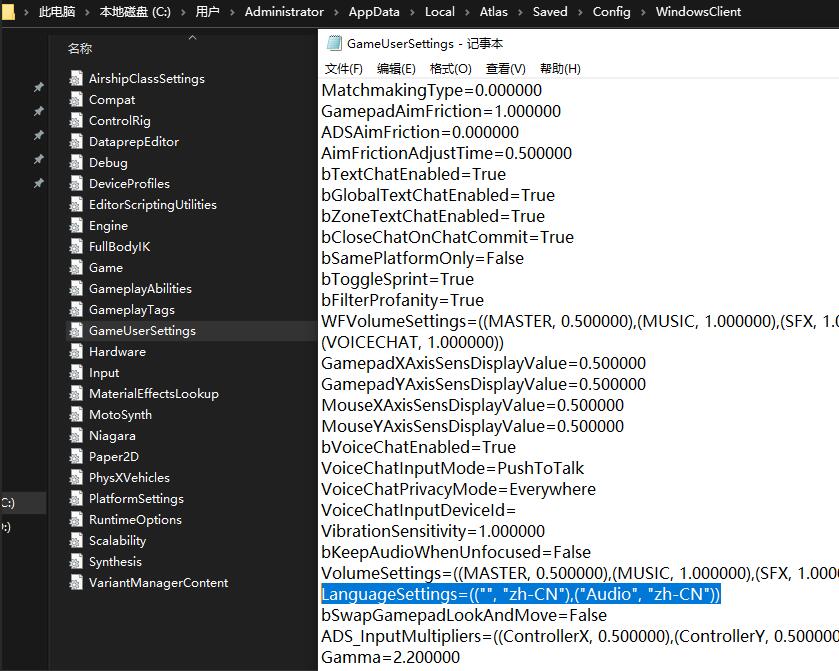Click the DeviceProfiles file icon
Viewport: 839px width, 671px height.
(x=76, y=184)
